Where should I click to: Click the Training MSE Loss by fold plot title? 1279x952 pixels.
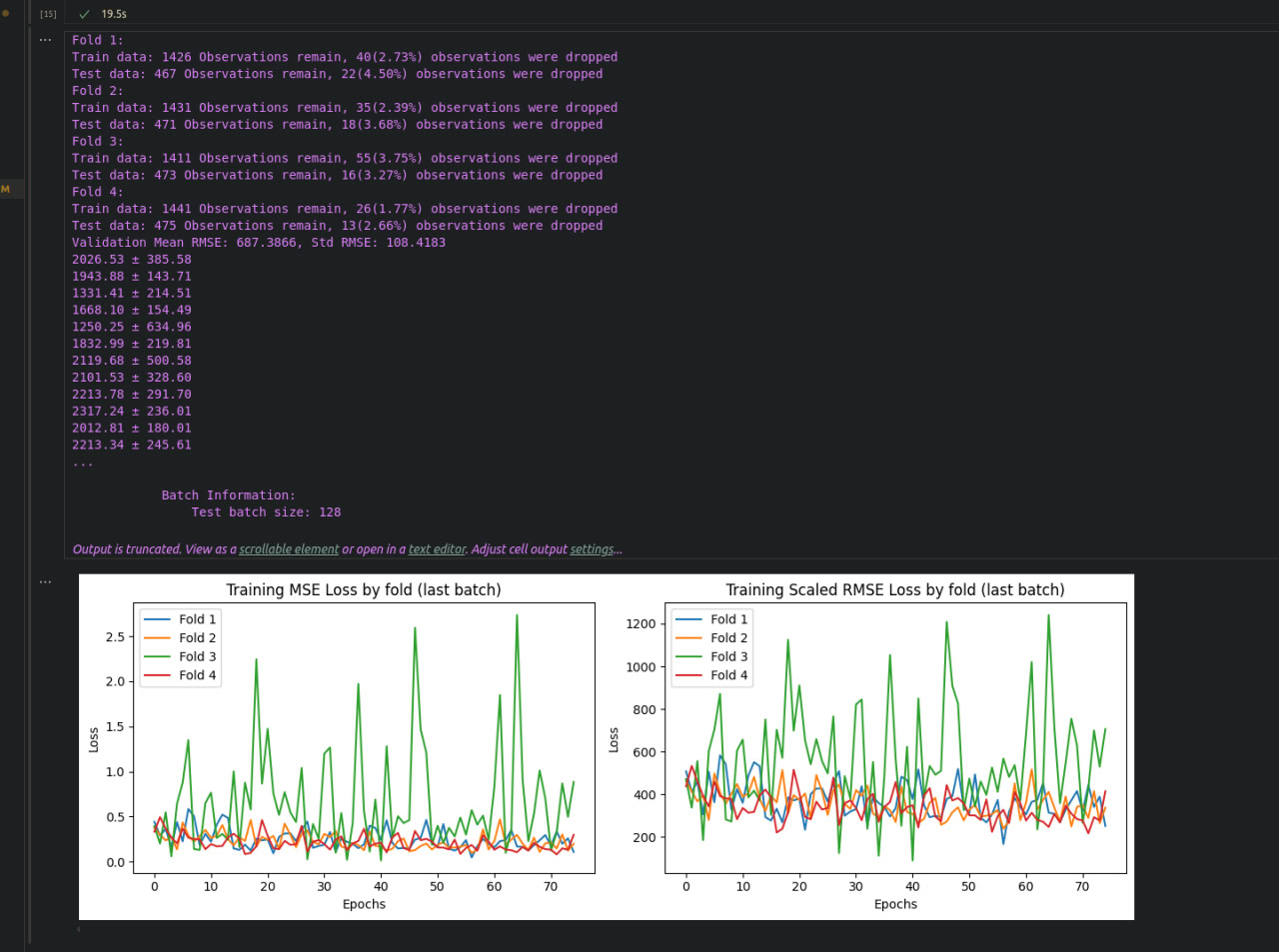coord(364,589)
